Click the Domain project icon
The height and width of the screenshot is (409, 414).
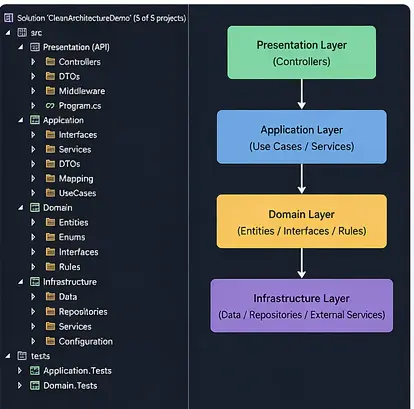tap(35, 208)
